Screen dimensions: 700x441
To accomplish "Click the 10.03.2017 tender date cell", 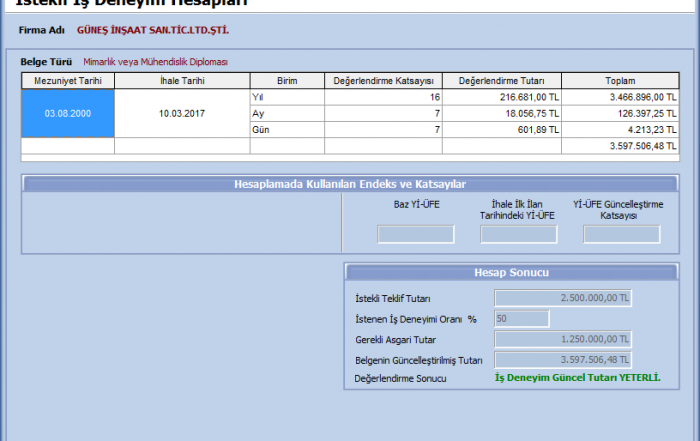I will click(x=182, y=114).
